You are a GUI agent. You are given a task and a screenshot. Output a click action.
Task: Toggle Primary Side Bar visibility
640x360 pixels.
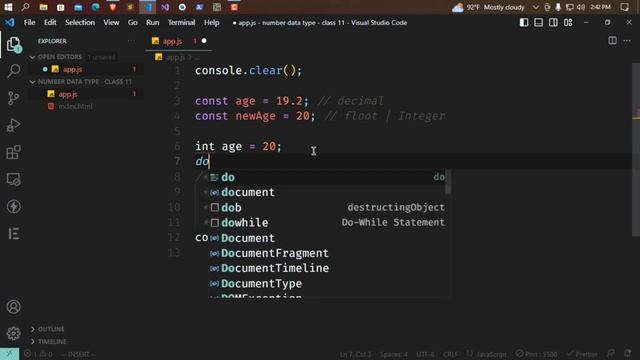point(524,22)
